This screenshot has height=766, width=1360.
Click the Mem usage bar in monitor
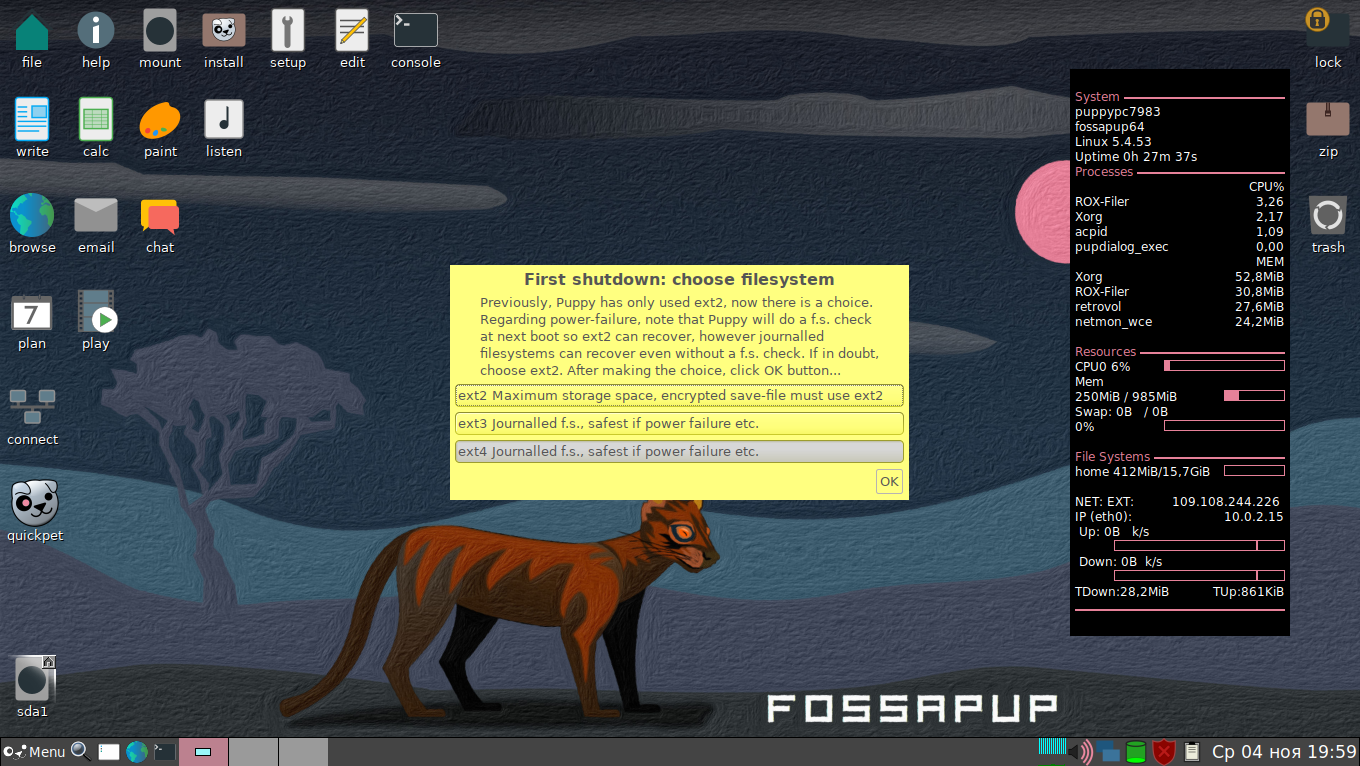1254,396
